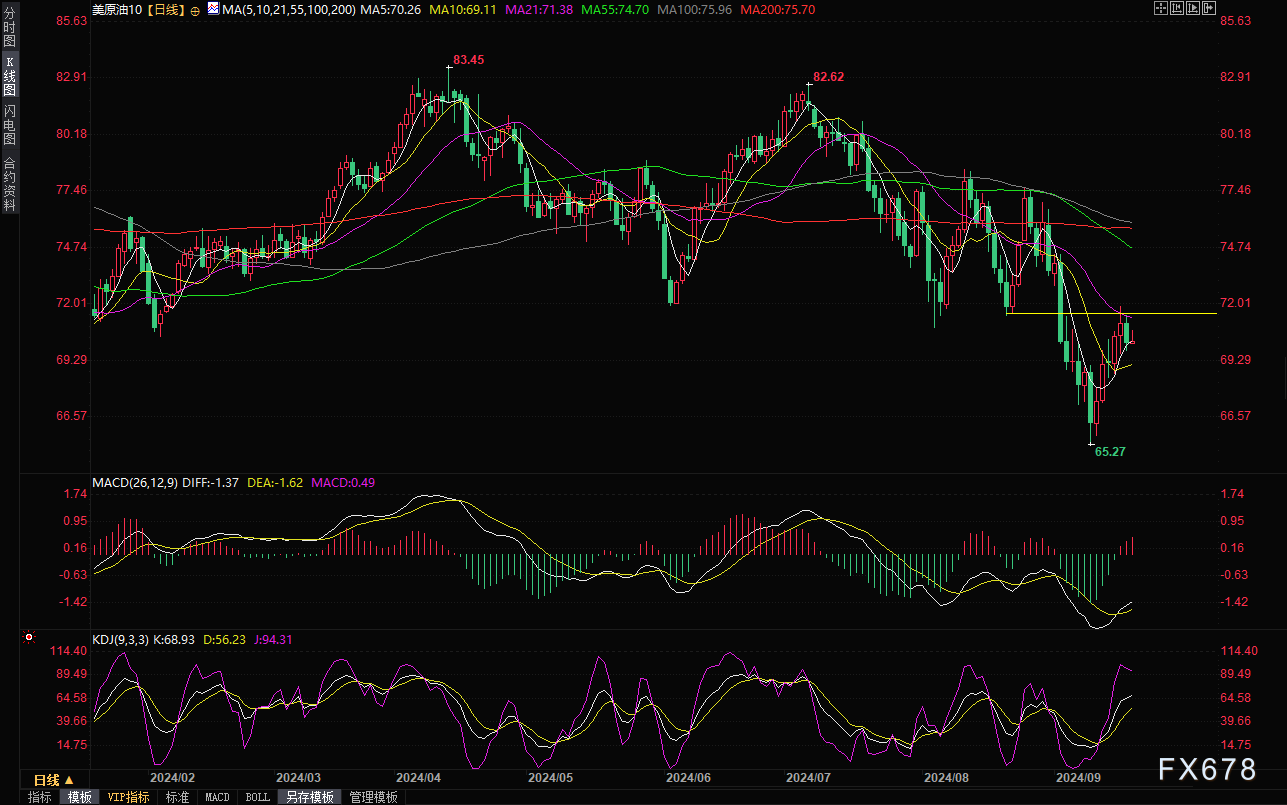Apply the MACD template in bottom bar
This screenshot has height=805, width=1287.
pyautogui.click(x=217, y=797)
